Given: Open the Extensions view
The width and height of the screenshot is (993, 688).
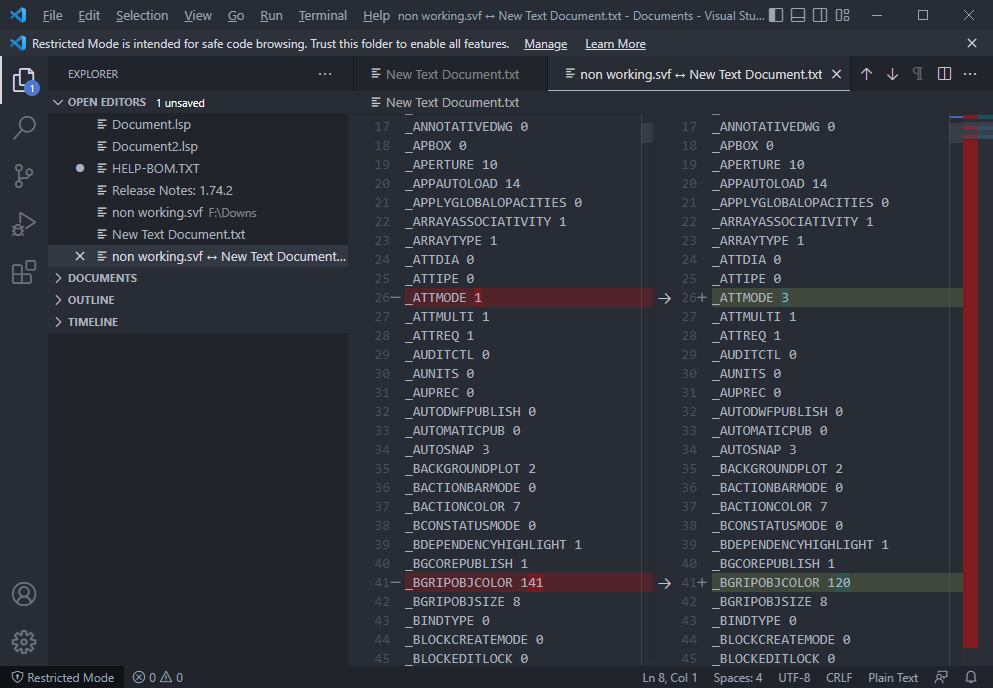Looking at the screenshot, I should pos(24,272).
